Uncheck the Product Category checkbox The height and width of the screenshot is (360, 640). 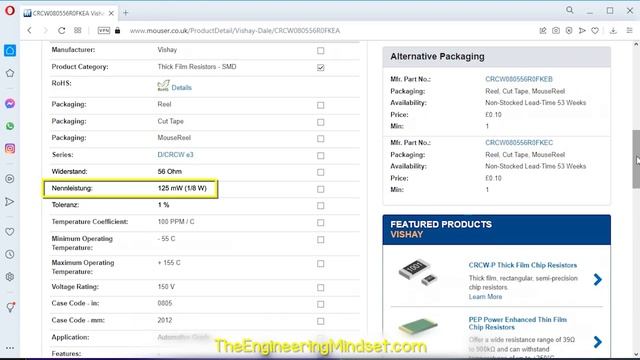click(x=320, y=67)
